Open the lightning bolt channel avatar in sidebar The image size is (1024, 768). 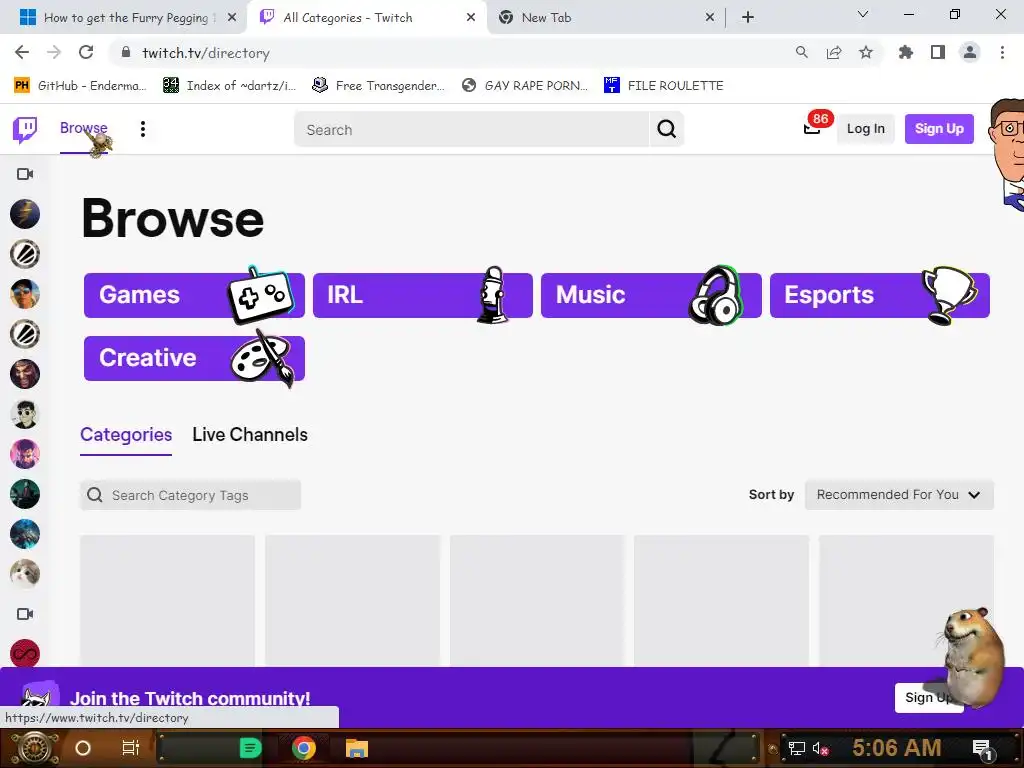pyautogui.click(x=25, y=214)
